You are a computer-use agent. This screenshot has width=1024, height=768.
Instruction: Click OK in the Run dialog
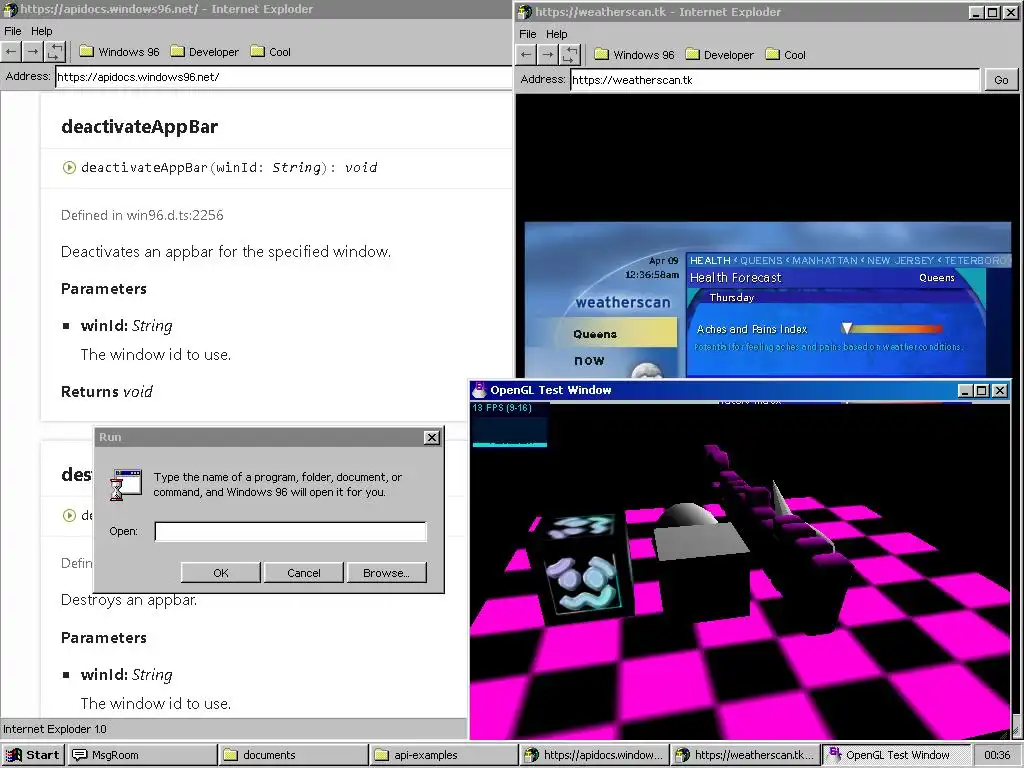tap(221, 573)
